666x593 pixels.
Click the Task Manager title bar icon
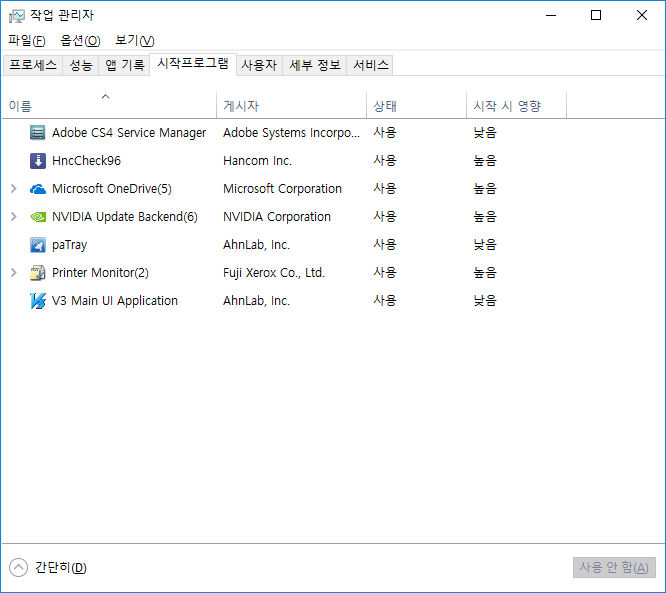coord(17,16)
